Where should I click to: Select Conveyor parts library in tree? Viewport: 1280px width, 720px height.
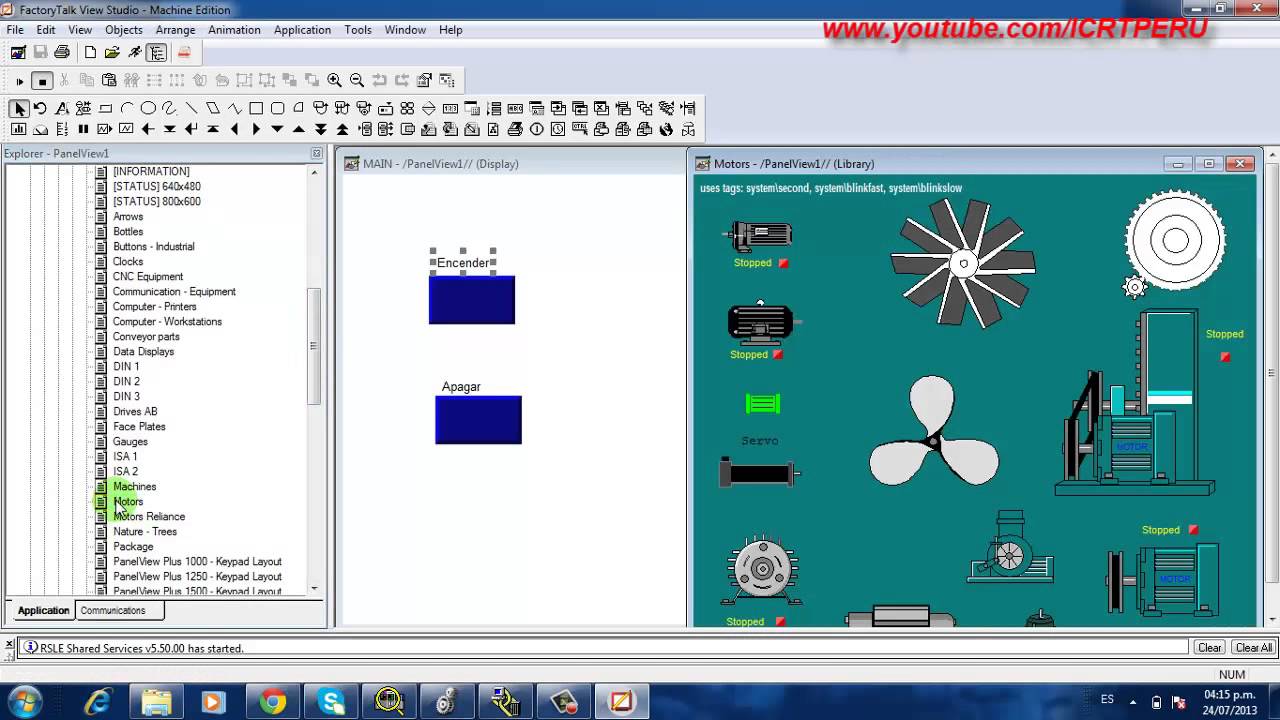tap(146, 336)
